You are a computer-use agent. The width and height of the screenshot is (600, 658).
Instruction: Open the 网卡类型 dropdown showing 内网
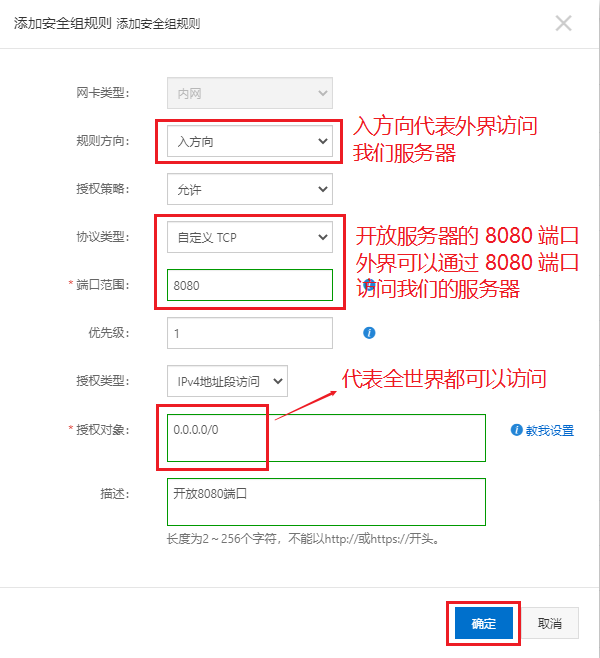coord(250,93)
